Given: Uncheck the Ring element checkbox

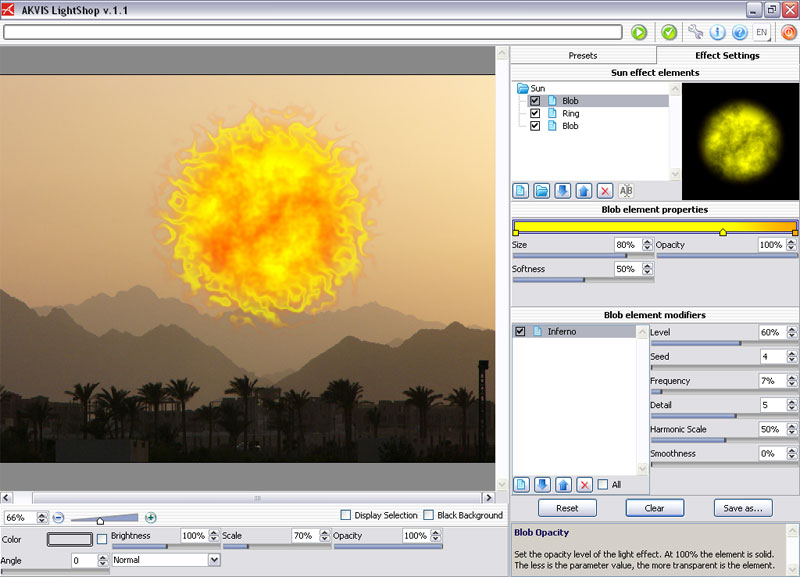Looking at the screenshot, I should coord(535,114).
